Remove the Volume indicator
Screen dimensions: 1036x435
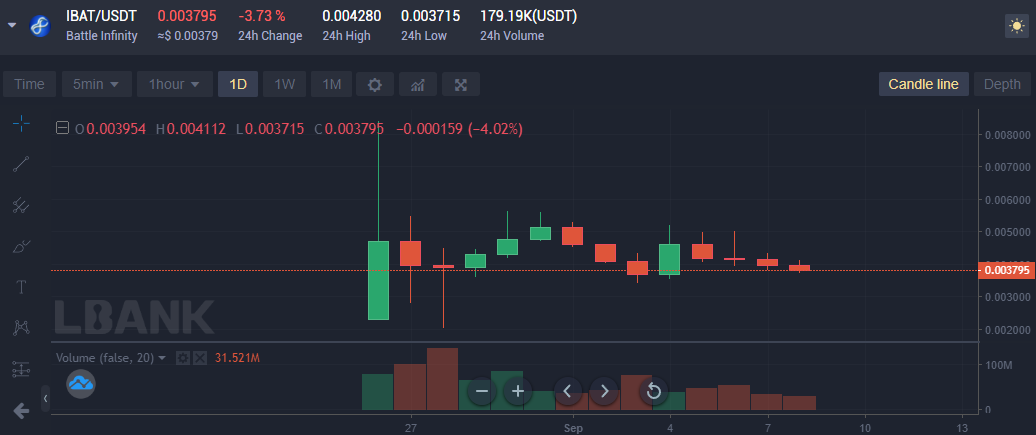click(200, 358)
